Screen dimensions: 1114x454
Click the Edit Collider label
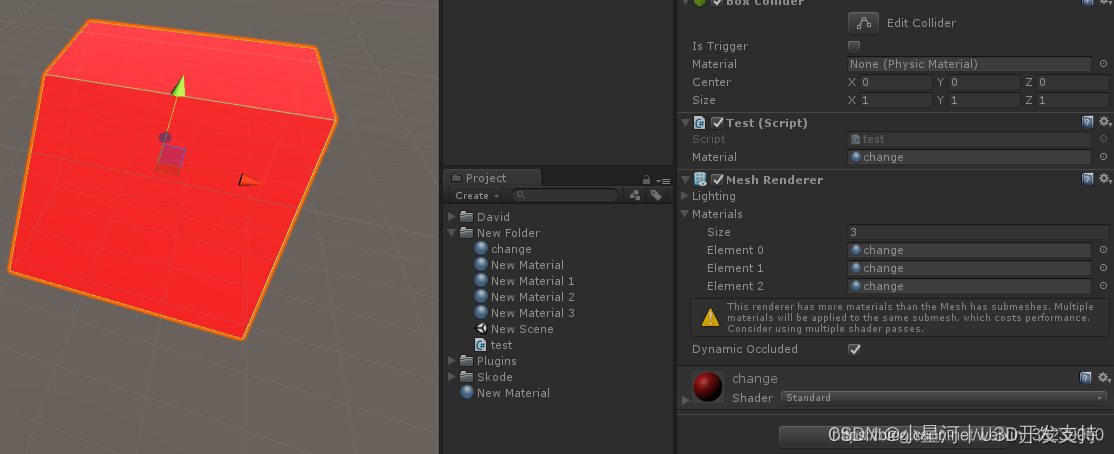coord(921,23)
